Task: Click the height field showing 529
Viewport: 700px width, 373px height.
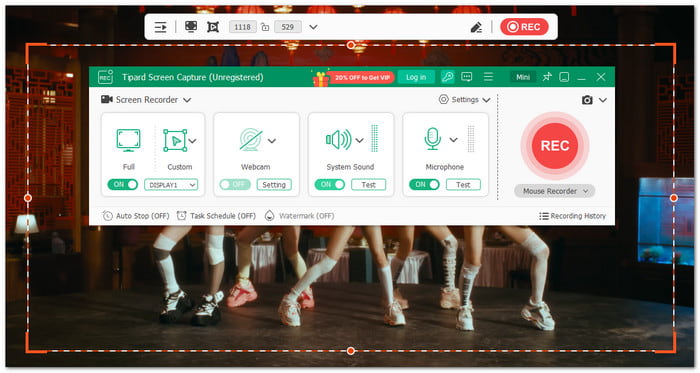Action: tap(288, 27)
